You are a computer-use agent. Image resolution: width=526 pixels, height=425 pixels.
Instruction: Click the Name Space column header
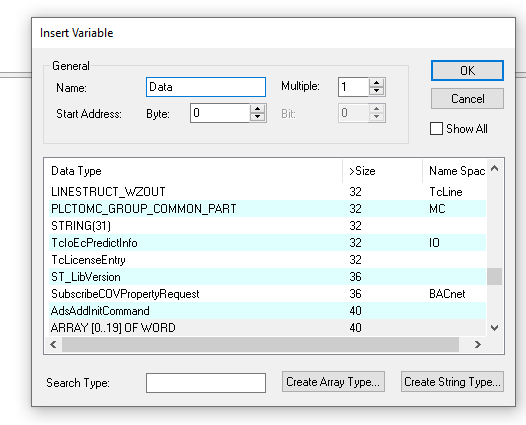(455, 171)
